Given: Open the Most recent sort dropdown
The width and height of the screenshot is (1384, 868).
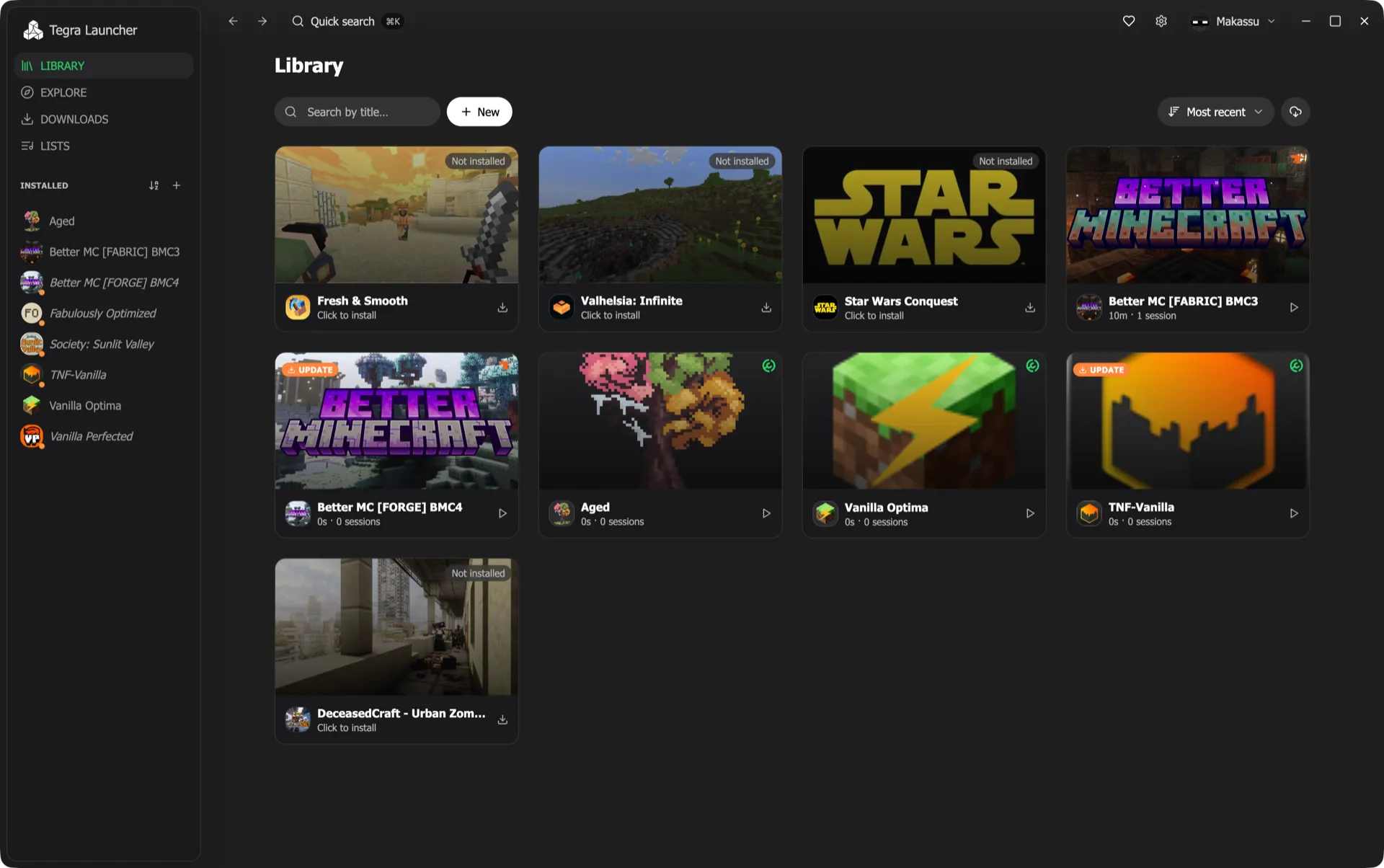Looking at the screenshot, I should pos(1215,112).
